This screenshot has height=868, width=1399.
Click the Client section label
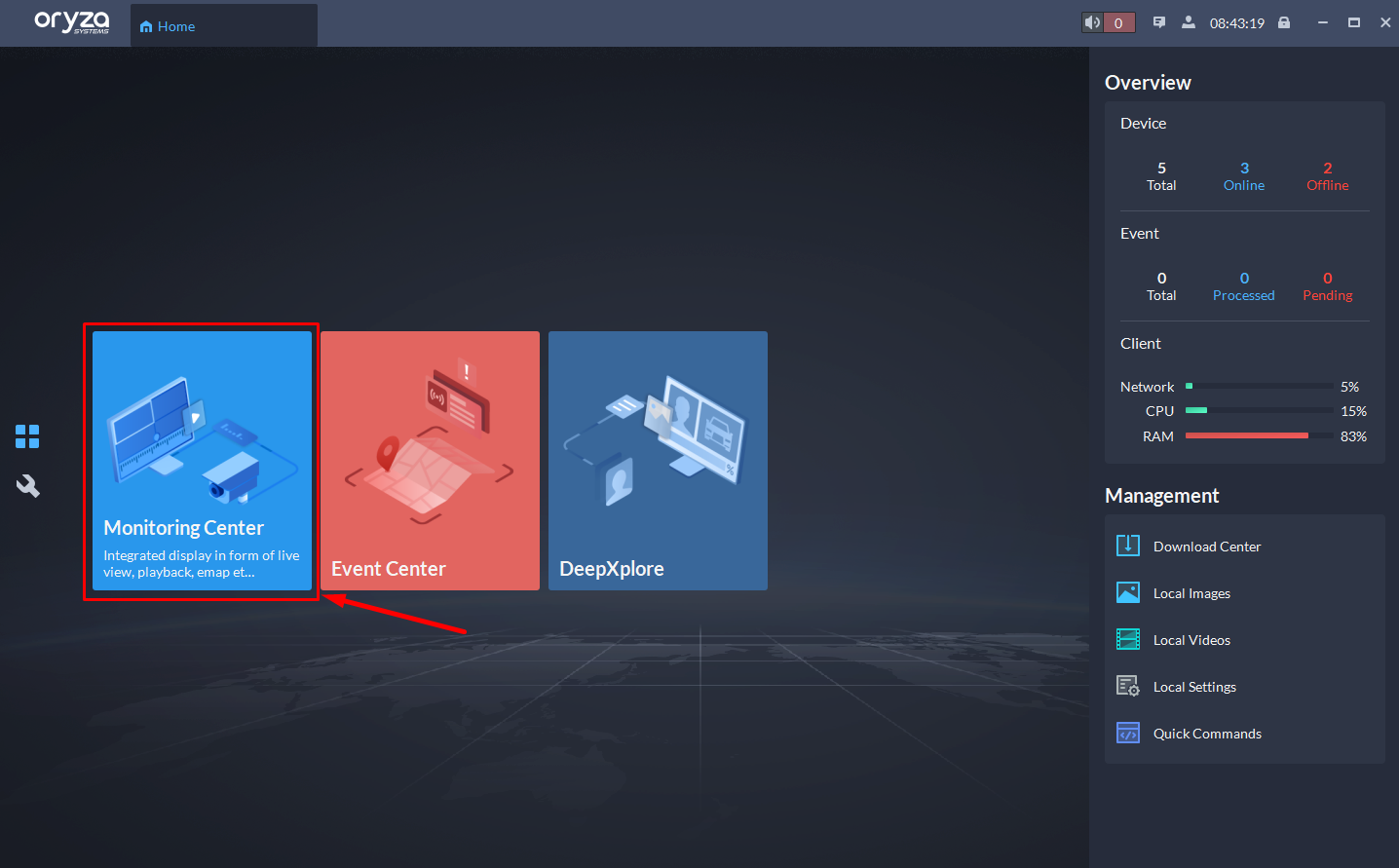tap(1141, 344)
